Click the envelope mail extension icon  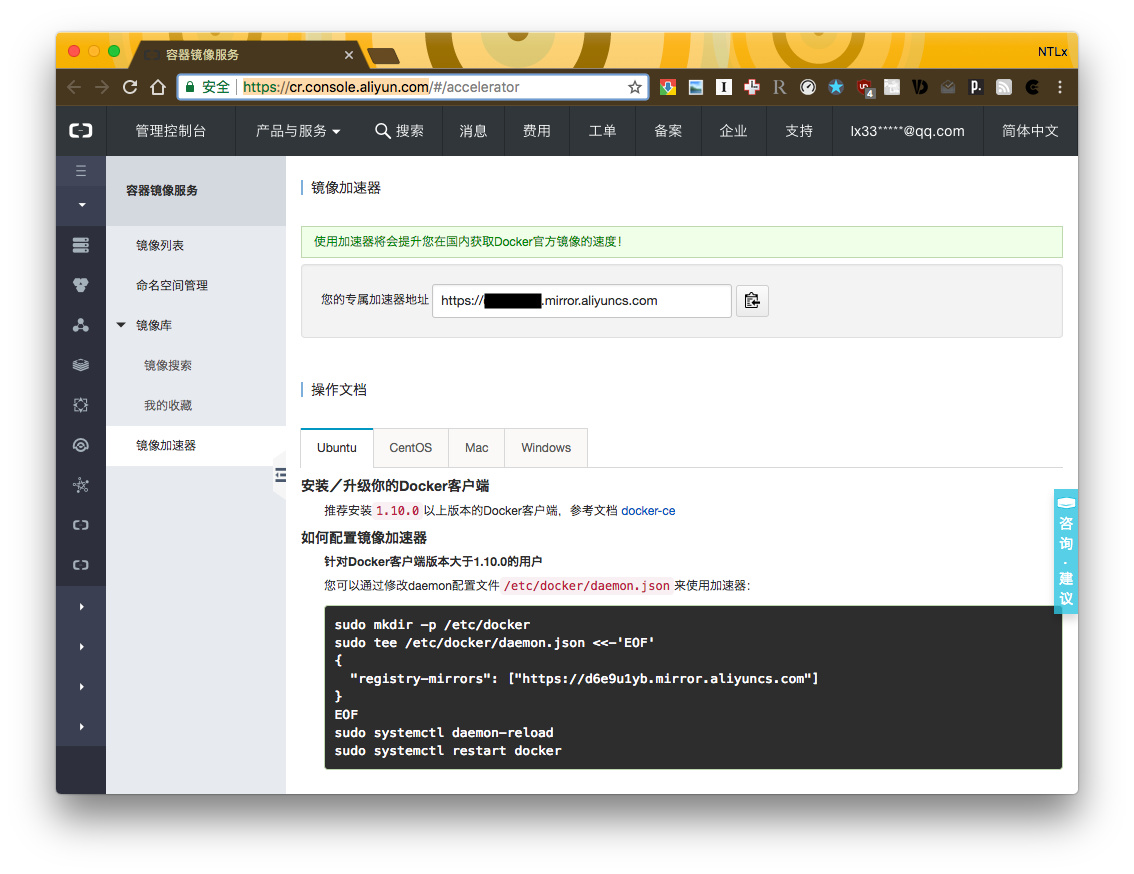click(947, 87)
